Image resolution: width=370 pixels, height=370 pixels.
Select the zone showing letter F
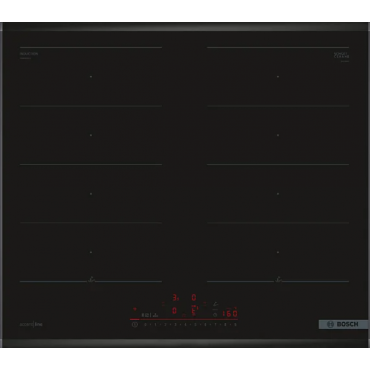pyautogui.click(x=194, y=311)
